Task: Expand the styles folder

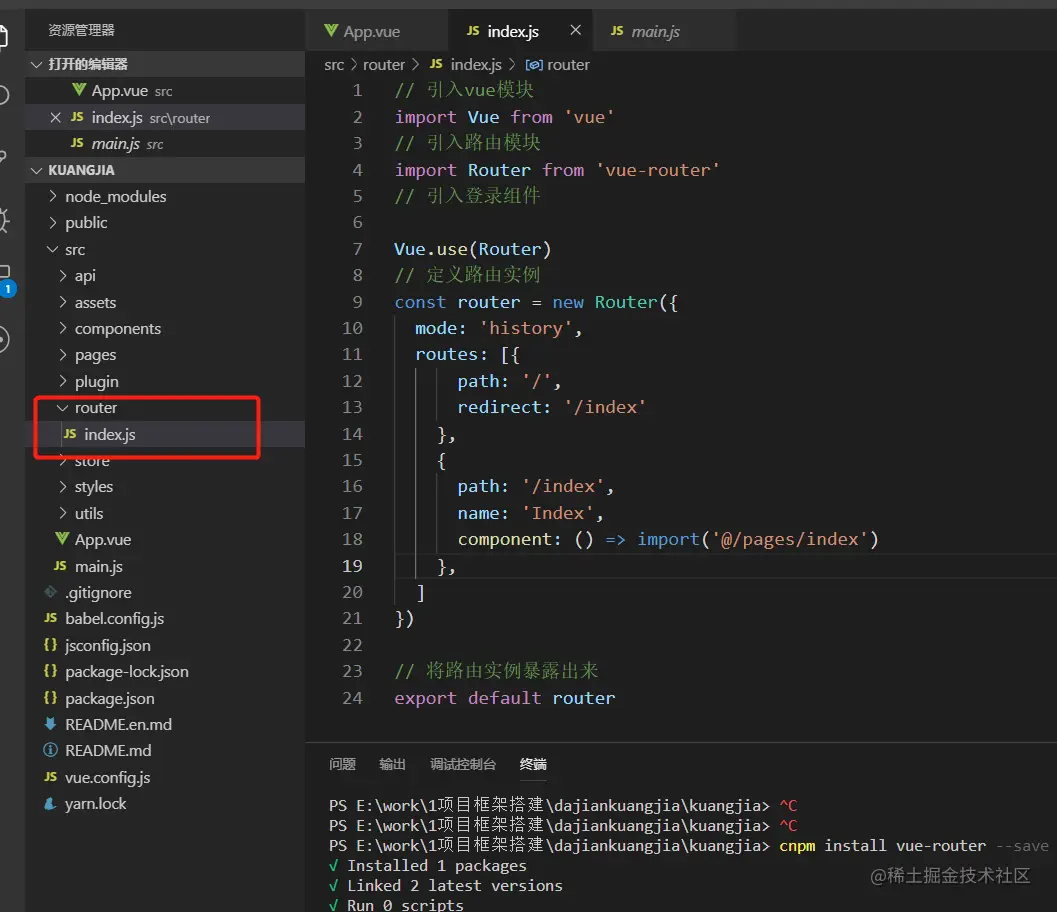Action: coord(63,487)
